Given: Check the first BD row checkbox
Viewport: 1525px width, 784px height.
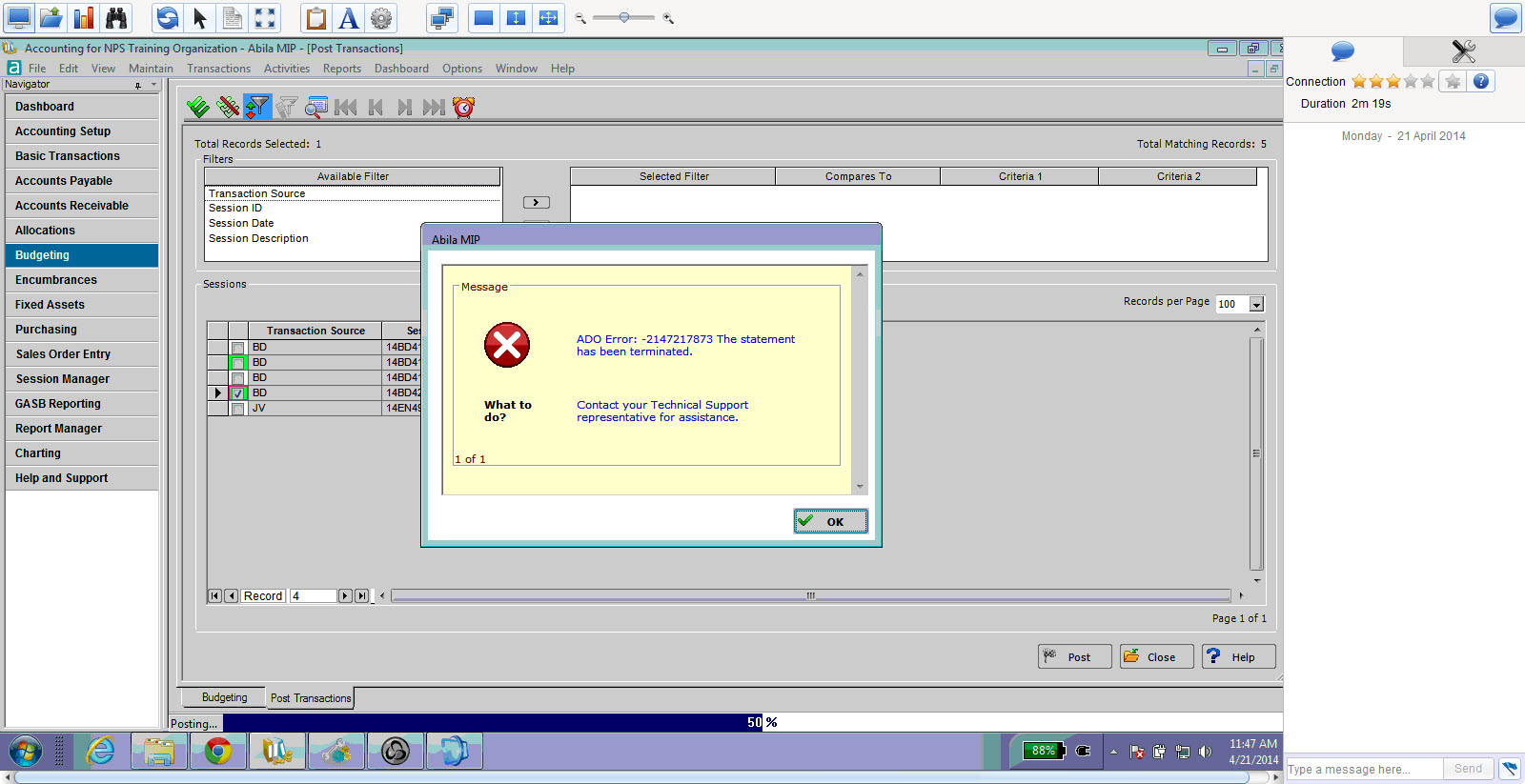Looking at the screenshot, I should click(x=238, y=348).
